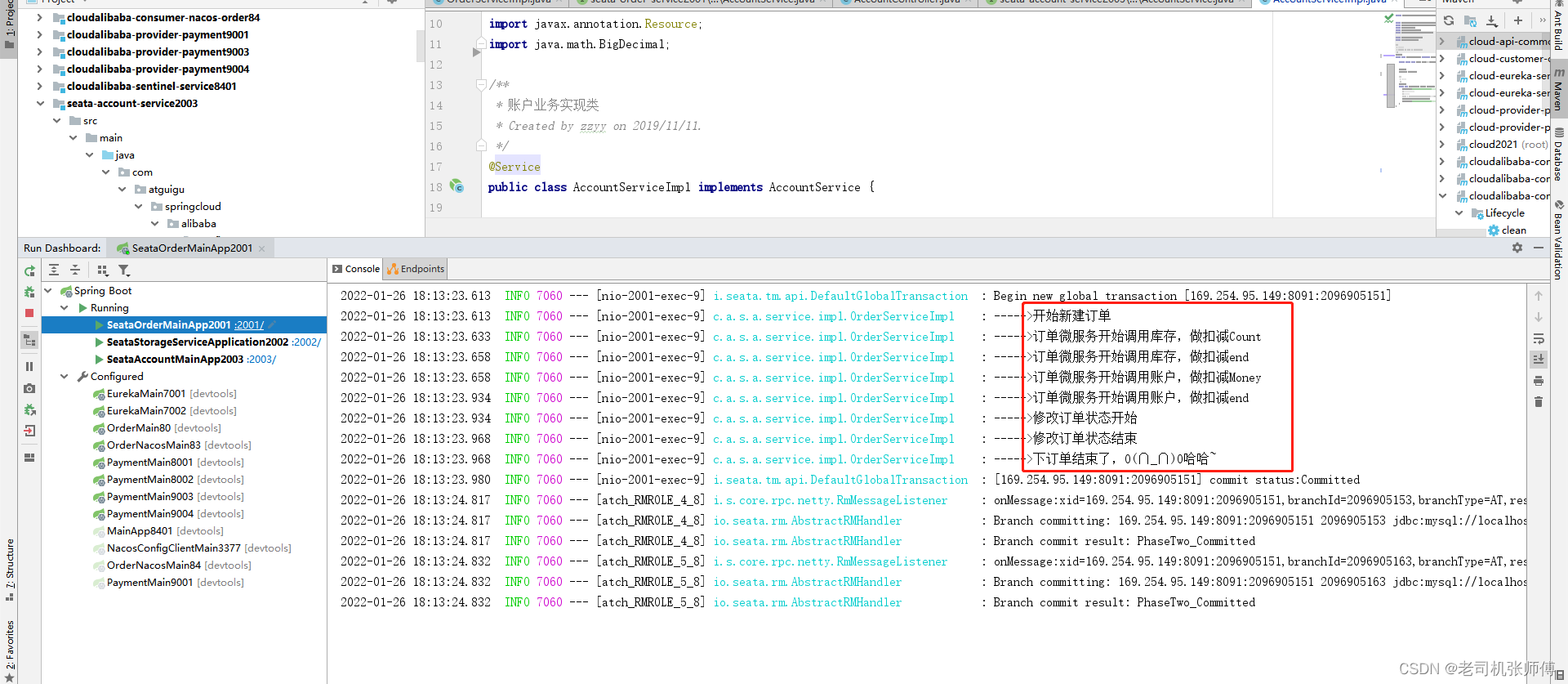
Task: Click Expand All icon in Run Dashboard toolbar
Action: [54, 270]
